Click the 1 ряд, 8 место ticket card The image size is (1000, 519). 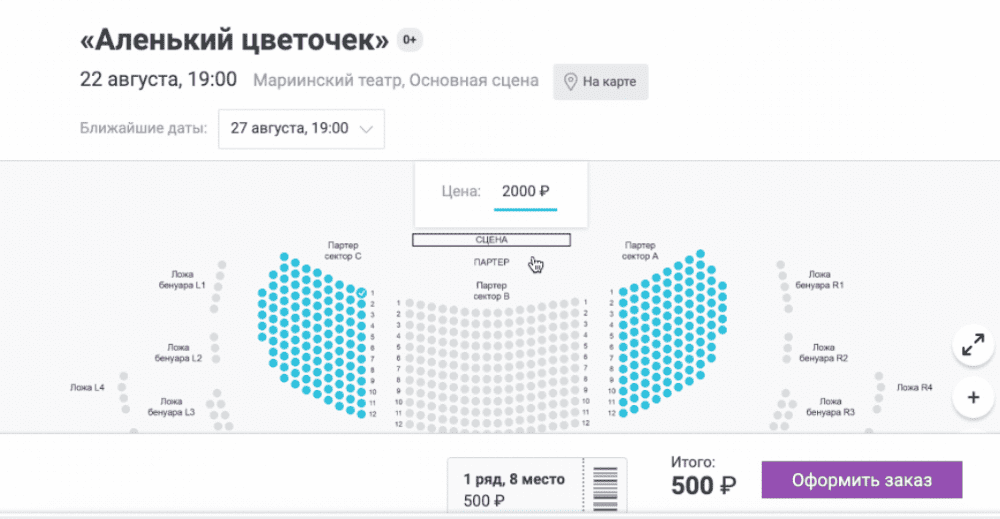pyautogui.click(x=537, y=485)
